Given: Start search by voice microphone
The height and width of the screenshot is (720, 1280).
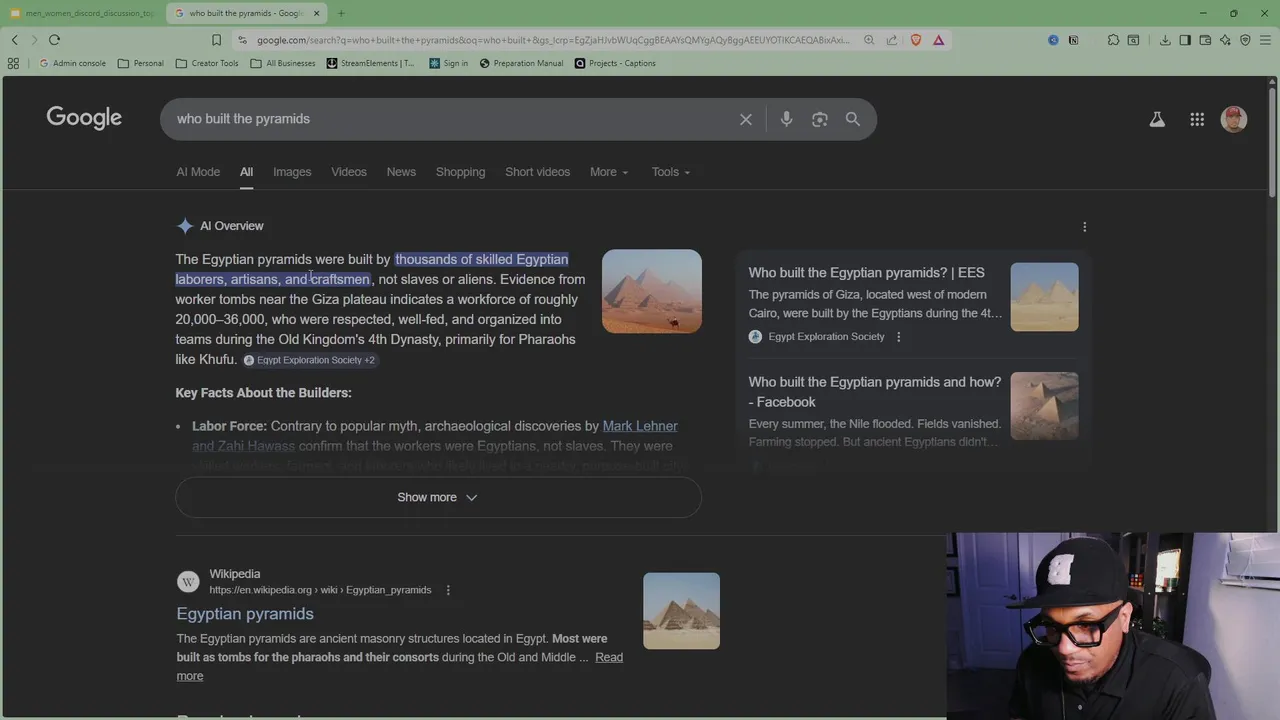Looking at the screenshot, I should (x=787, y=119).
